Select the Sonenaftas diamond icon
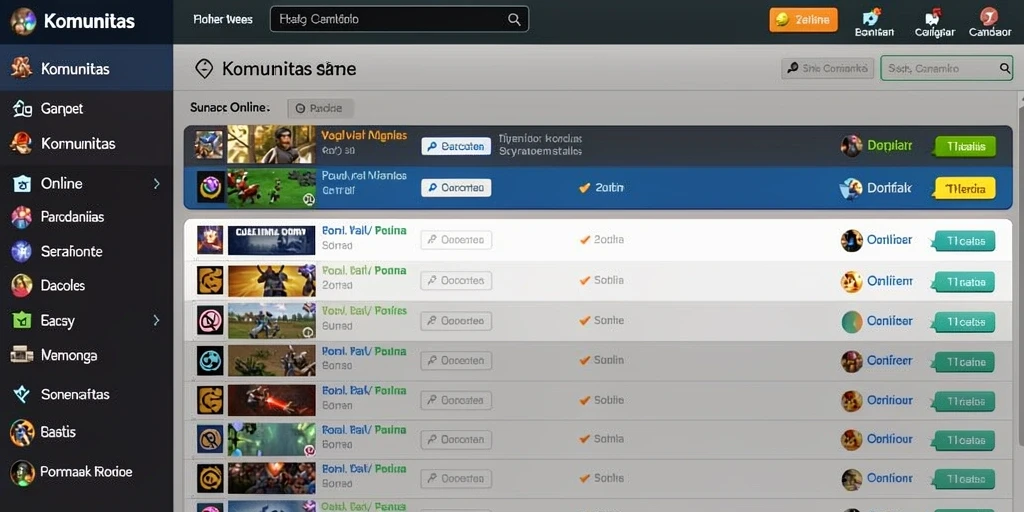This screenshot has width=1024, height=512. (22, 394)
